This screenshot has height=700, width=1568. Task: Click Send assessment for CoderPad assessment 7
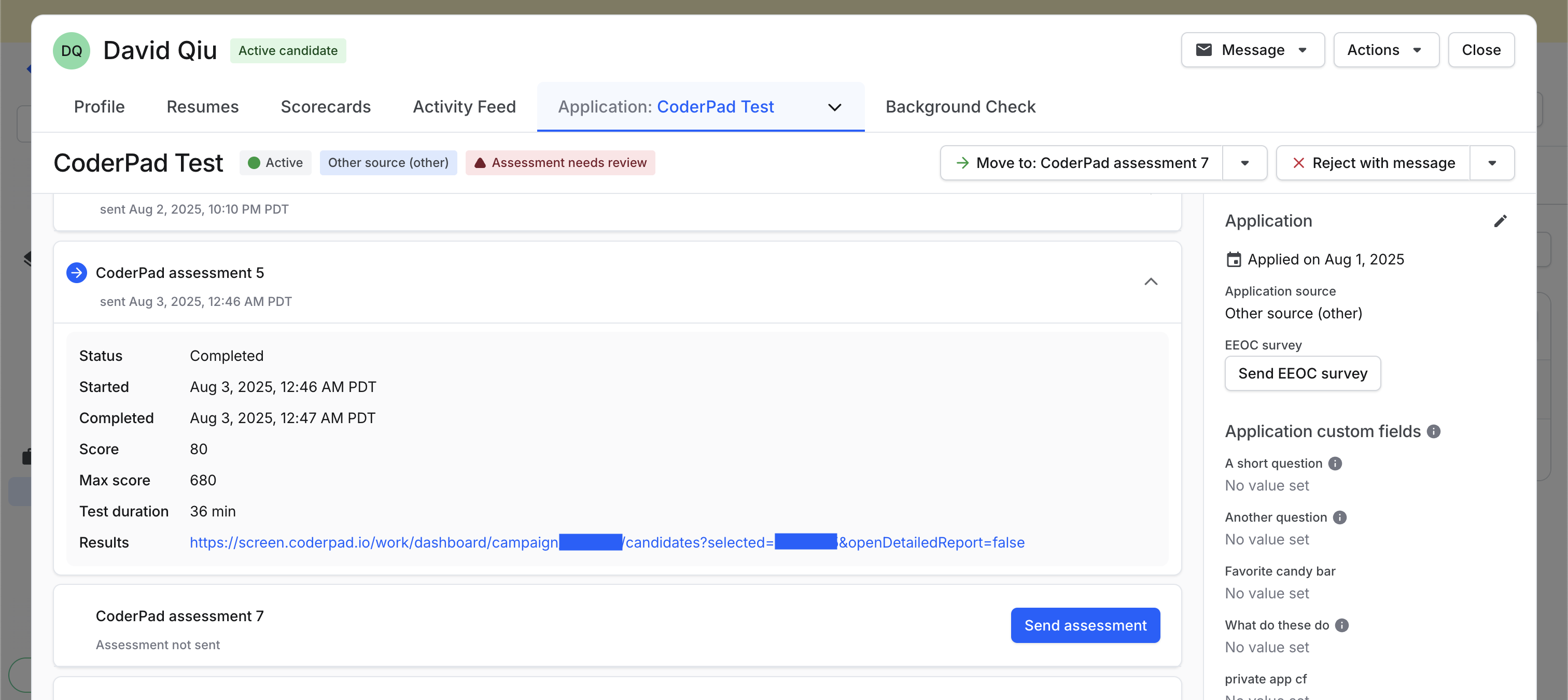click(1085, 625)
